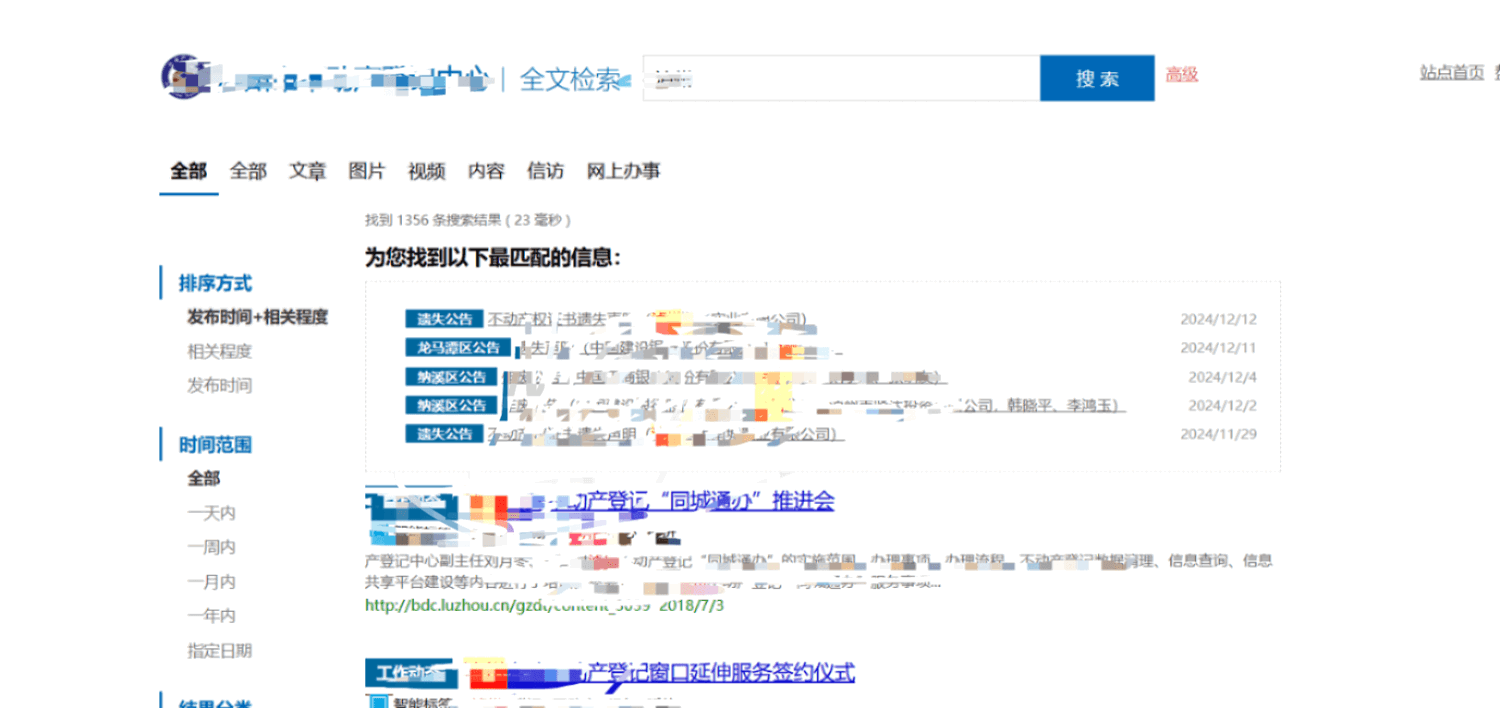Sort results by 相关程度 only
The height and width of the screenshot is (708, 1500).
(x=220, y=351)
